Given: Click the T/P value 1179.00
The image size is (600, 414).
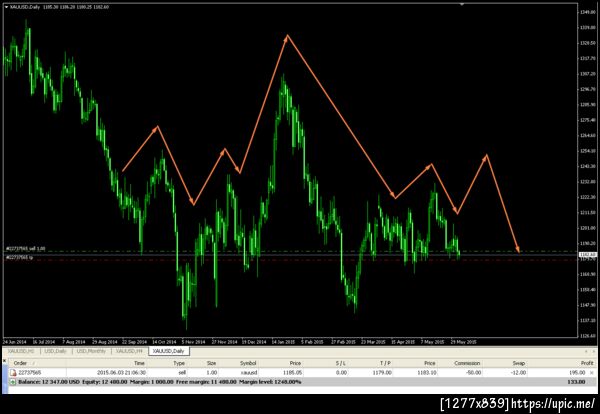Looking at the screenshot, I should 383,372.
